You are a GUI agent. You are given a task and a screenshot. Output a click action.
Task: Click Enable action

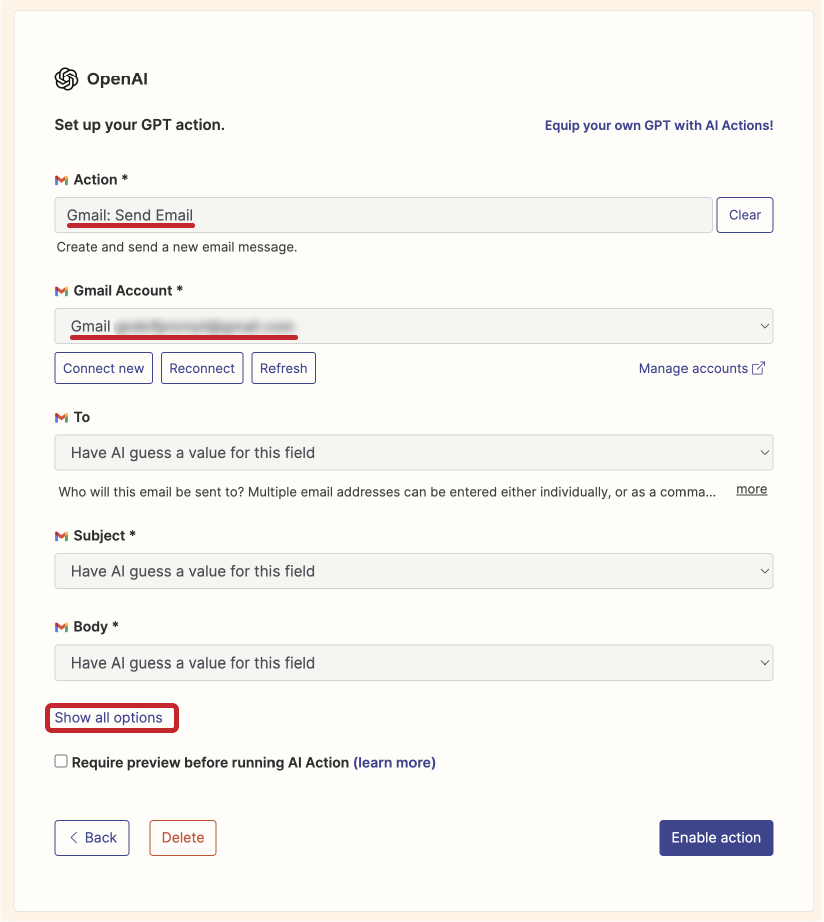[716, 837]
